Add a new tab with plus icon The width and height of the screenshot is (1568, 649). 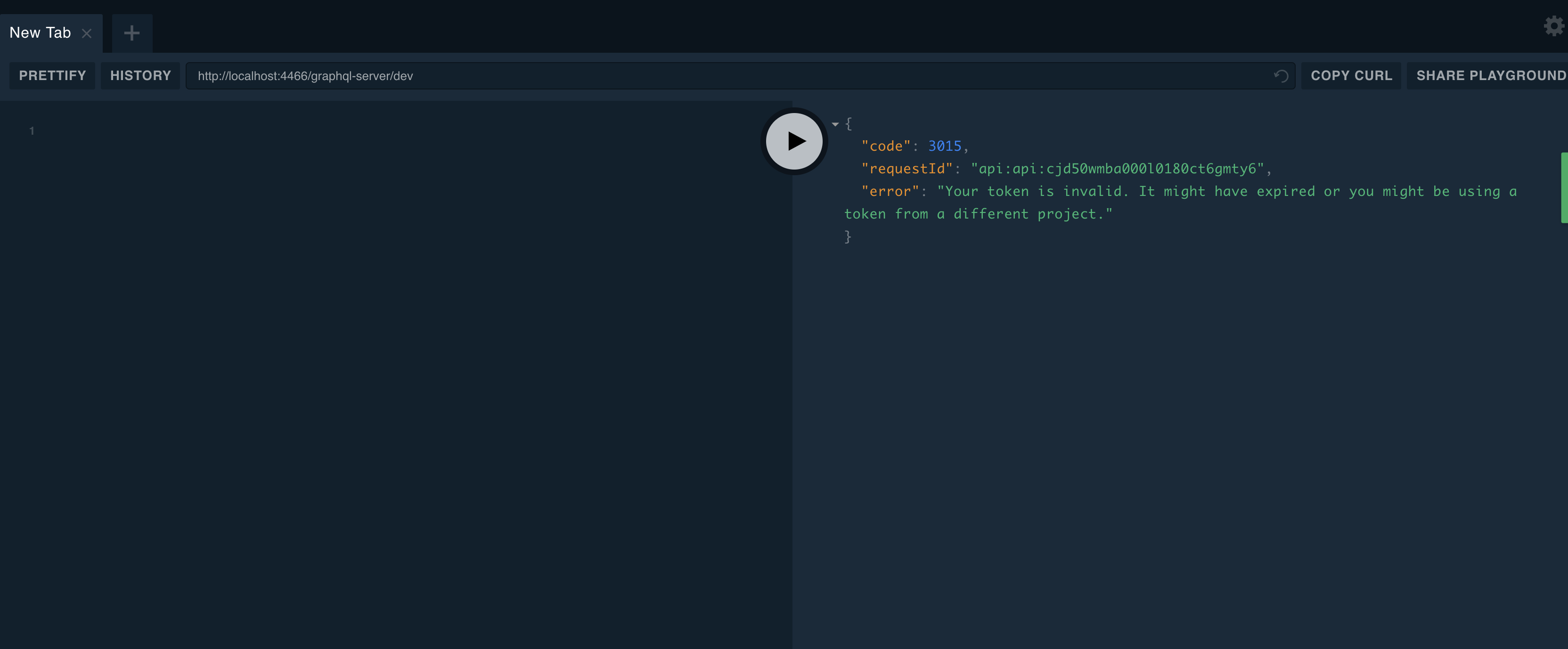(131, 33)
